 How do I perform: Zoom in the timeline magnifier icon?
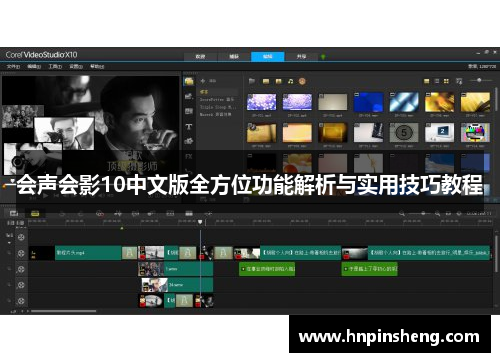[x=437, y=213]
